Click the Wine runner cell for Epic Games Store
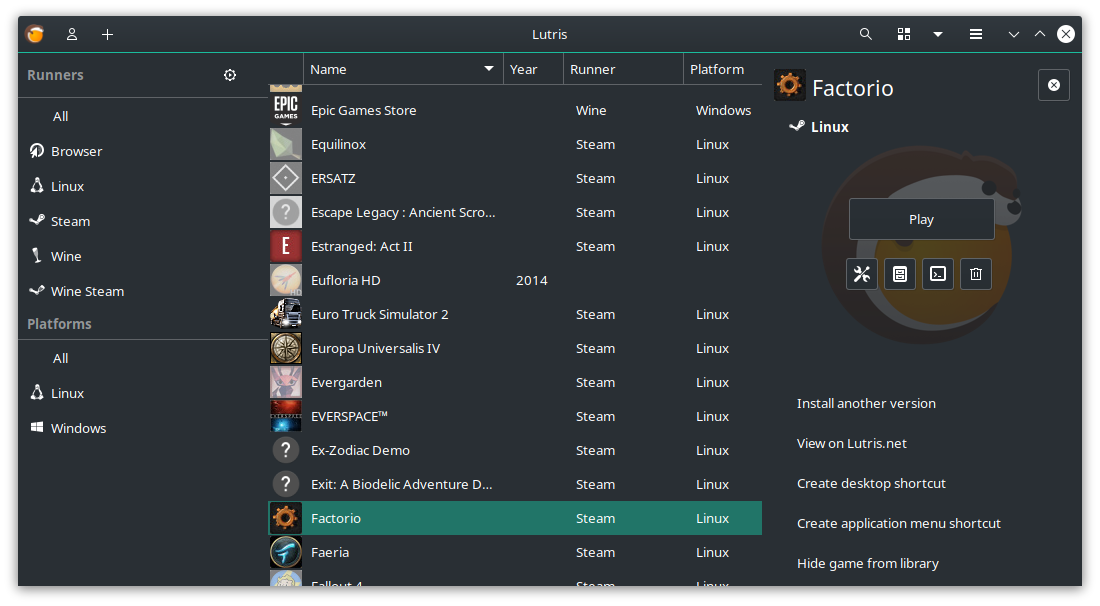The image size is (1100, 606). 591,111
